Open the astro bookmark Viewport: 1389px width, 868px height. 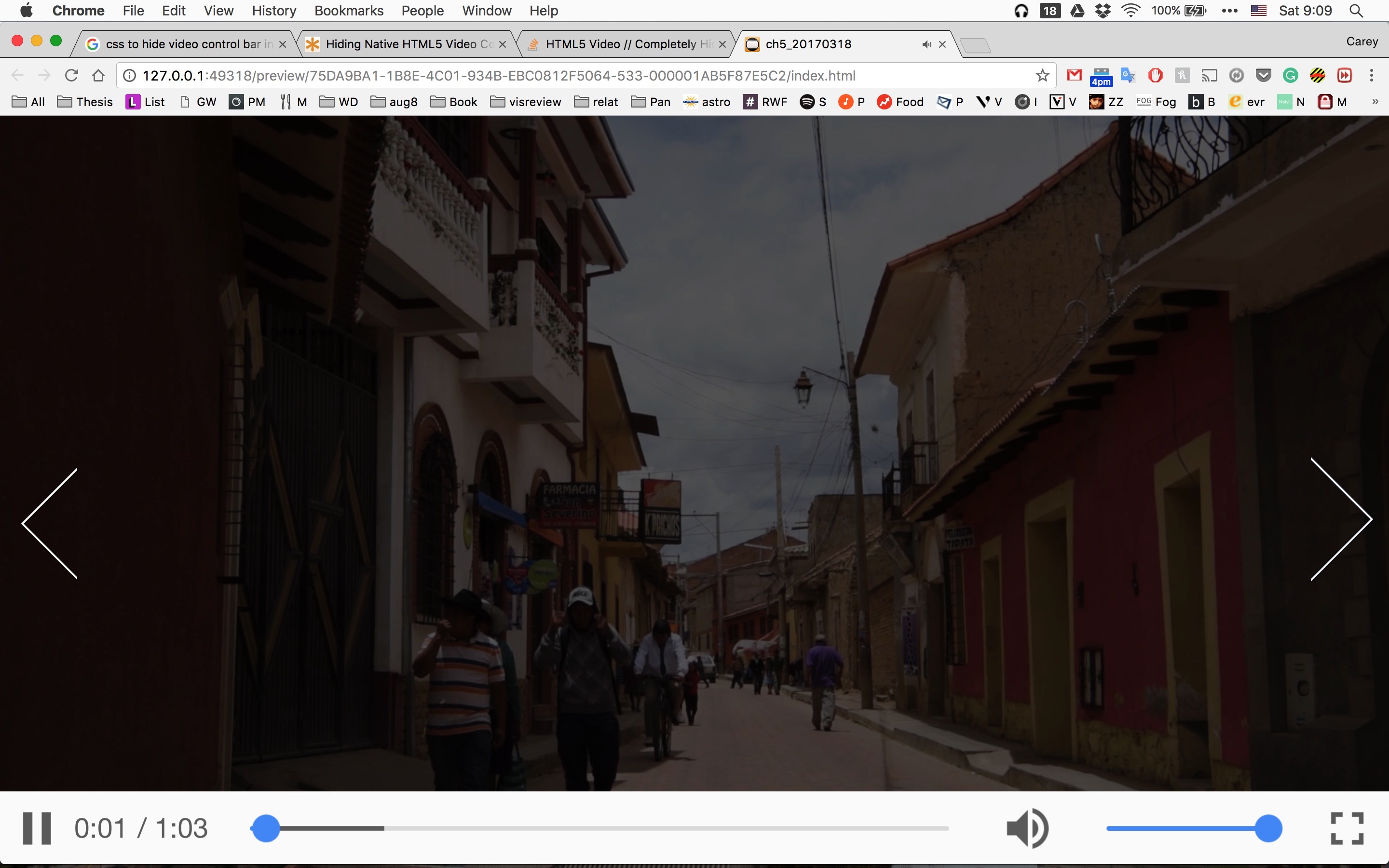pos(707,102)
